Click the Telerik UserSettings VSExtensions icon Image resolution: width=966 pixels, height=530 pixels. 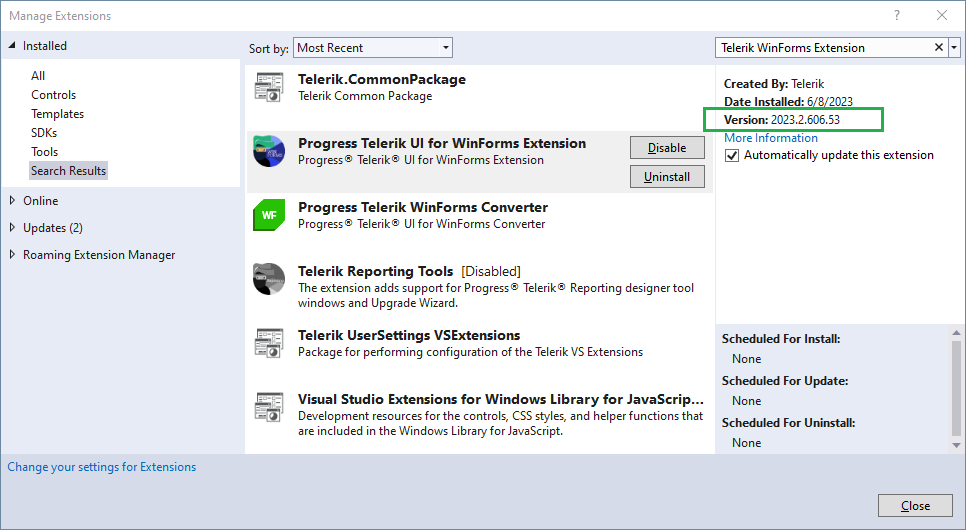tap(269, 343)
